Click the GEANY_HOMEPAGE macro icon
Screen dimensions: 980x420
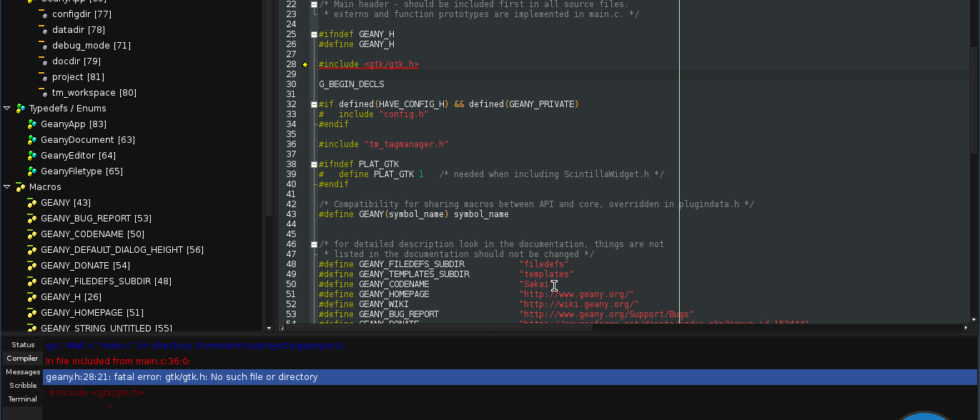32,313
